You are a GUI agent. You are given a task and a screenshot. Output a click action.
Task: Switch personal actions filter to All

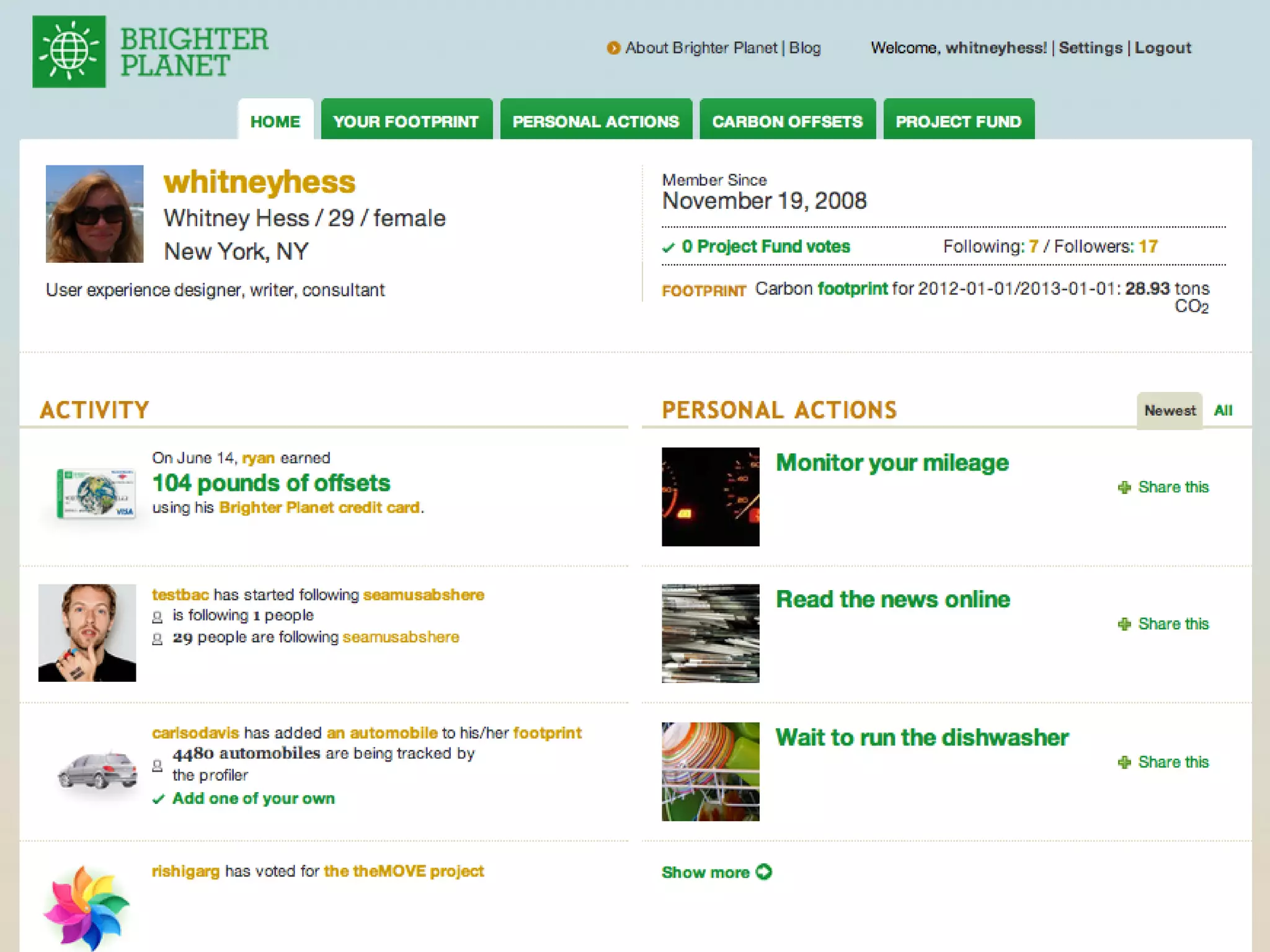[1223, 410]
